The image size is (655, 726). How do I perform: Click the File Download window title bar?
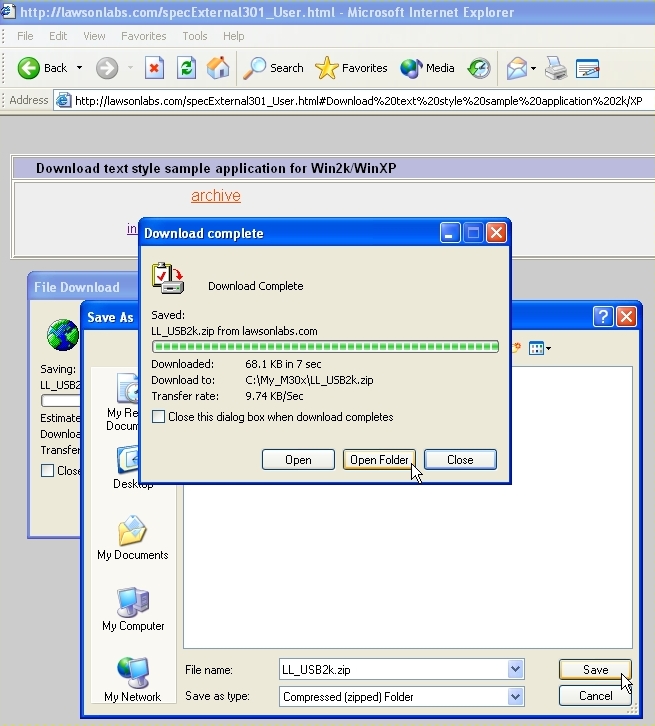(83, 287)
